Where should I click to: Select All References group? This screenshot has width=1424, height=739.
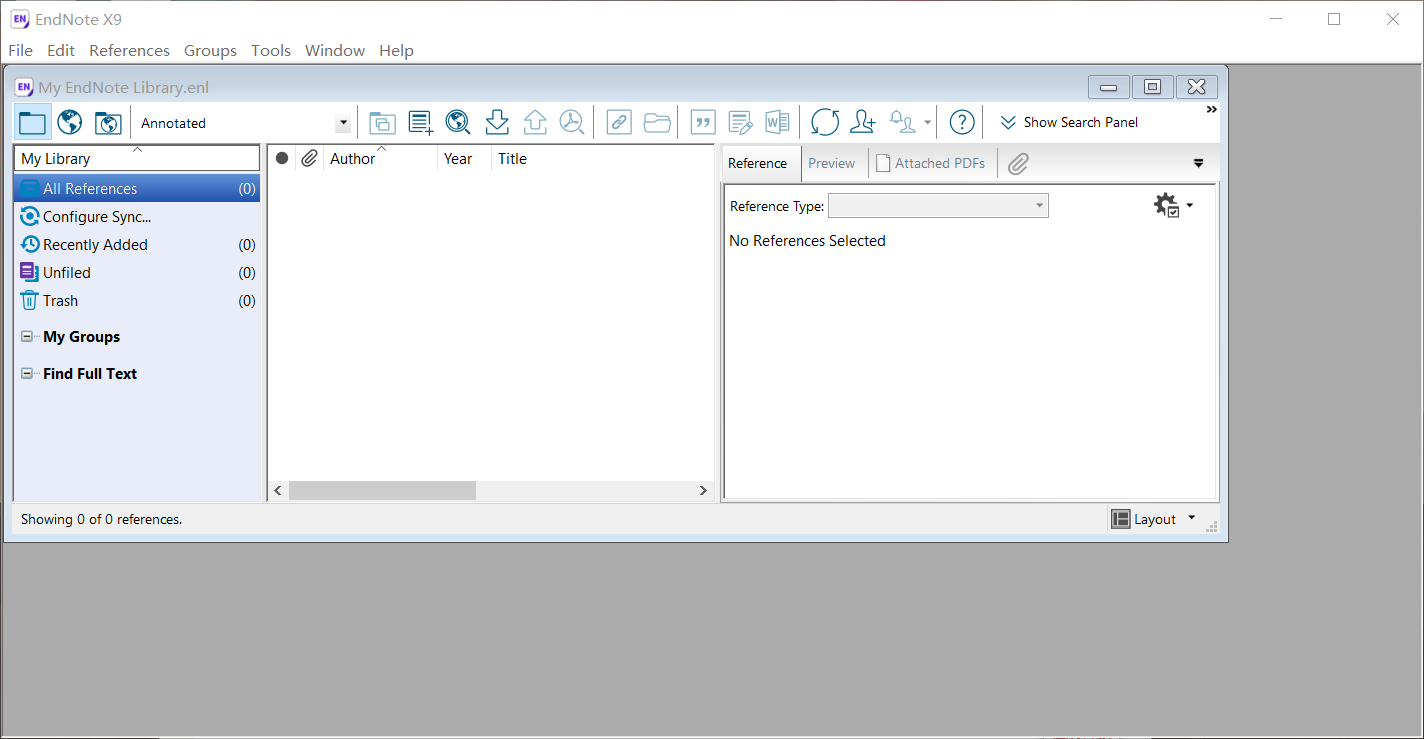pos(137,188)
